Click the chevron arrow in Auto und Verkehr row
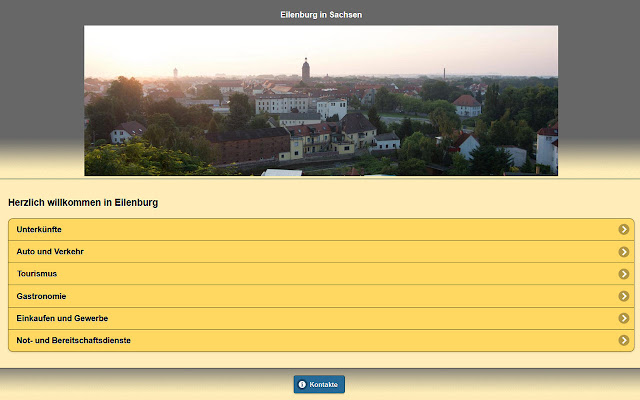The image size is (640, 400). [x=623, y=252]
